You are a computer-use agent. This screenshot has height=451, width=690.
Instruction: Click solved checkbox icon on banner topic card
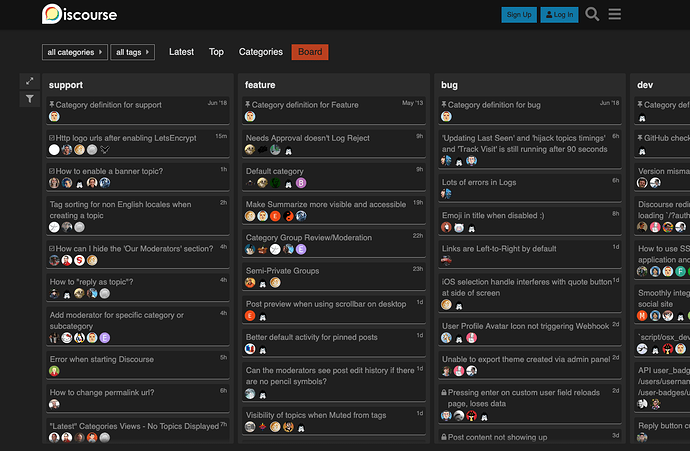click(51, 171)
